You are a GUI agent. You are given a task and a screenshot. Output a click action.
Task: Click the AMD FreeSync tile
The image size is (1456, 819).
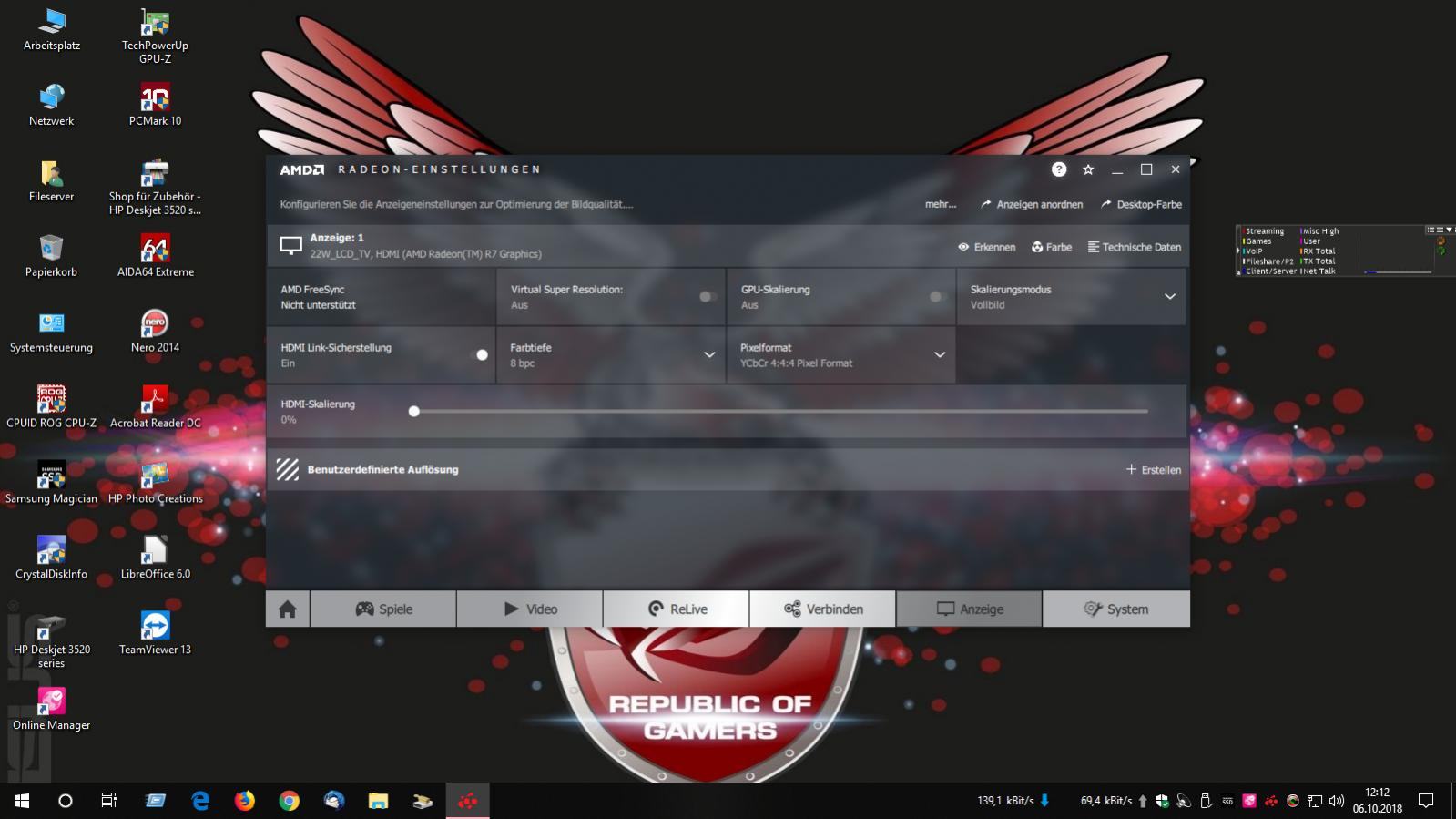tap(382, 296)
